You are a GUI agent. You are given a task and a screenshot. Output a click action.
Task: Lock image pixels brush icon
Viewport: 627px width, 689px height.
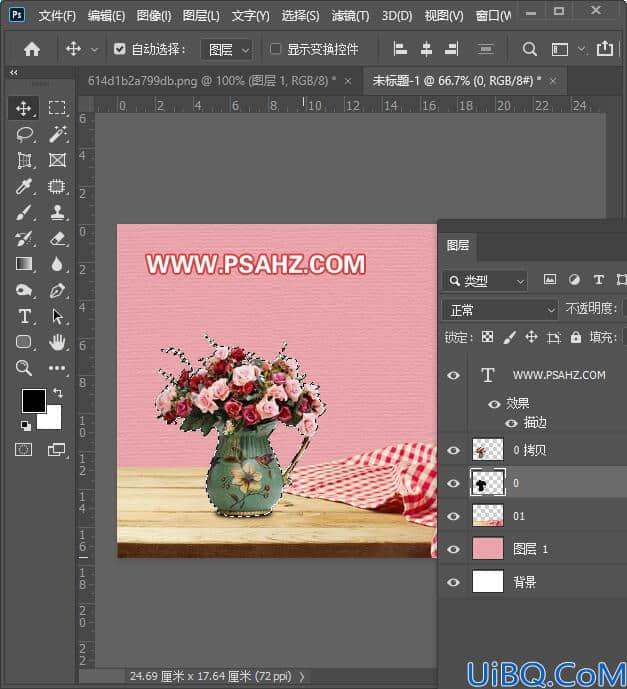509,337
